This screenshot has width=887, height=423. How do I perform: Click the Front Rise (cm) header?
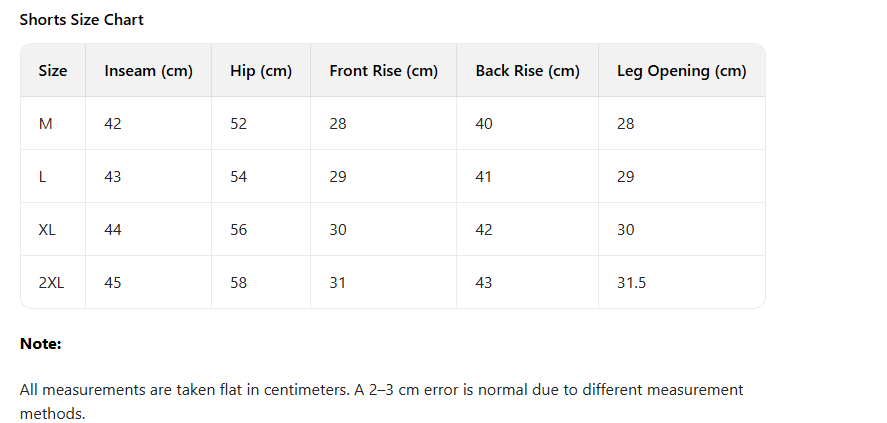[383, 71]
